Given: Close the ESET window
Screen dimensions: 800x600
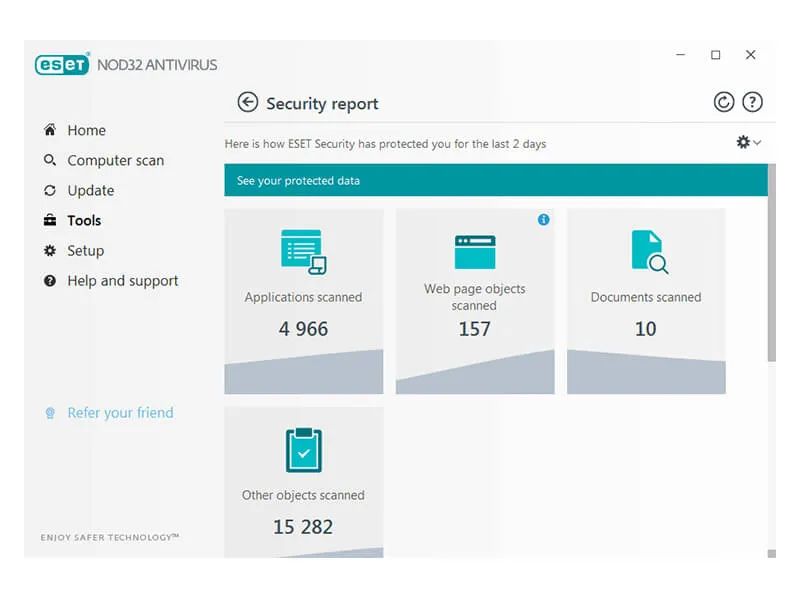Looking at the screenshot, I should [x=751, y=55].
